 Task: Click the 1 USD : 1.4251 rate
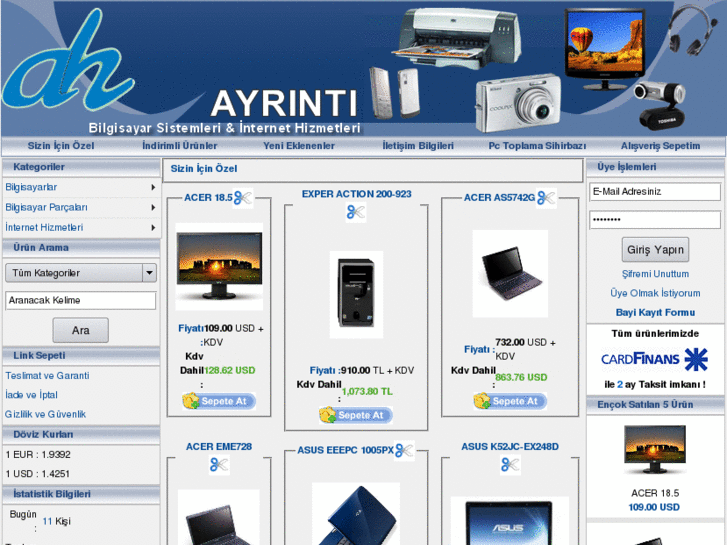click(x=38, y=474)
